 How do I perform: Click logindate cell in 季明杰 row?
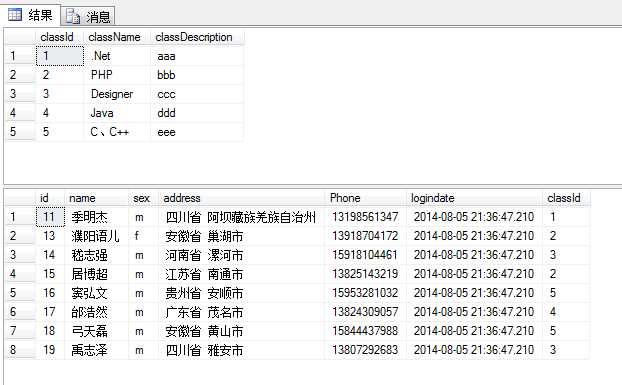point(474,217)
